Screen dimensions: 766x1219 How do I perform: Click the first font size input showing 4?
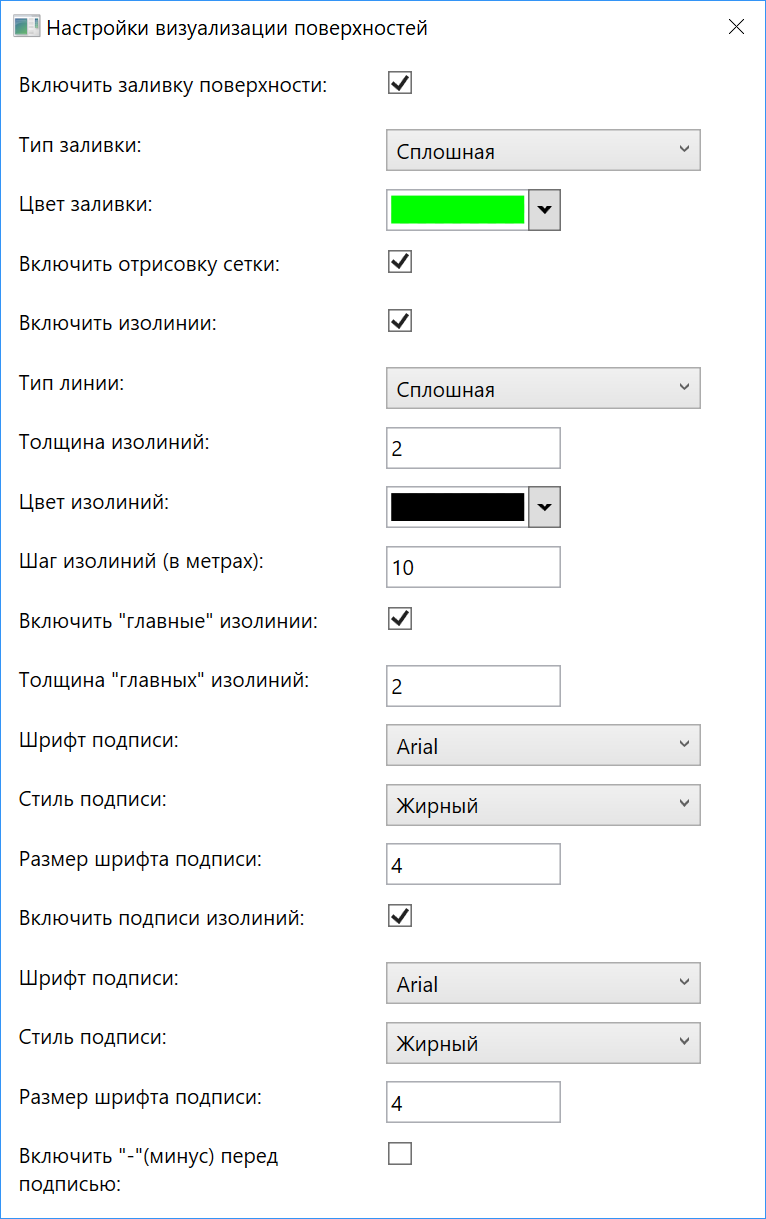coord(472,863)
